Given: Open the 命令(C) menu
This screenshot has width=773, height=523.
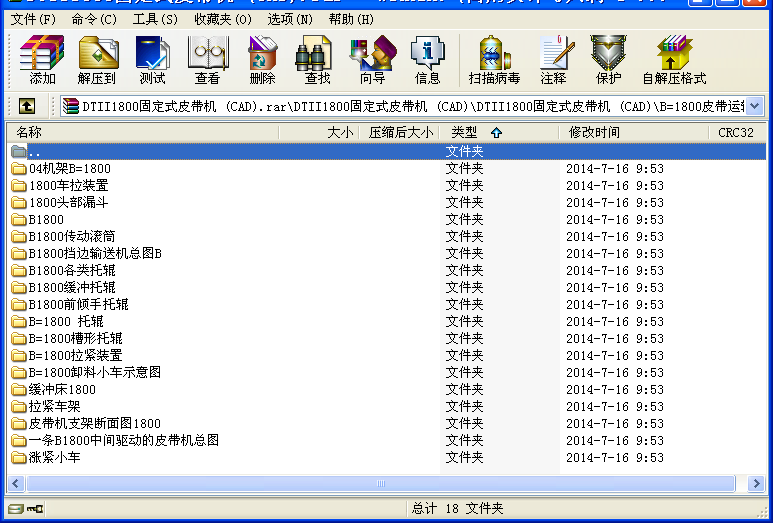Looking at the screenshot, I should (94, 20).
